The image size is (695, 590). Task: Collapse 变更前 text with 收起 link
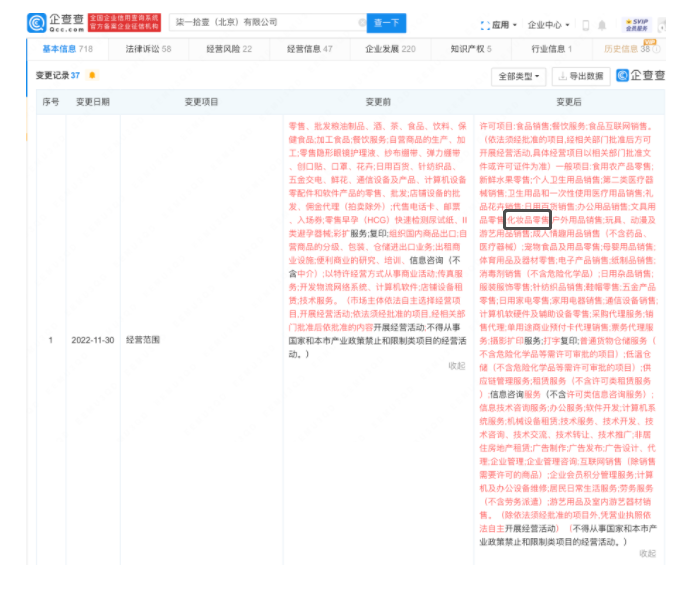(457, 366)
